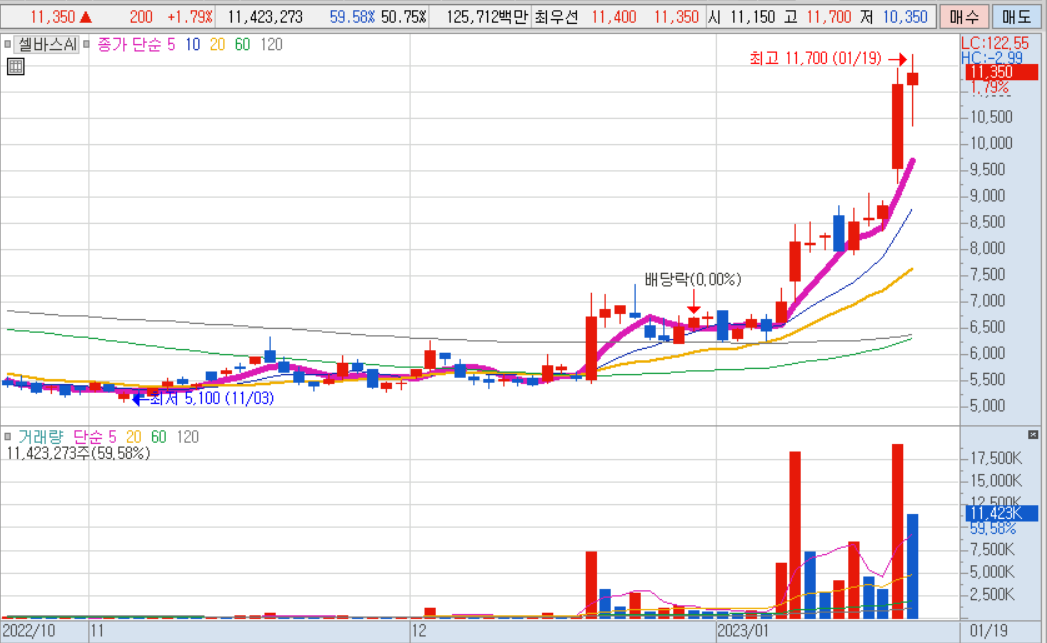This screenshot has width=1047, height=643.
Task: Click the HC:-2.99 value
Action: tap(992, 57)
